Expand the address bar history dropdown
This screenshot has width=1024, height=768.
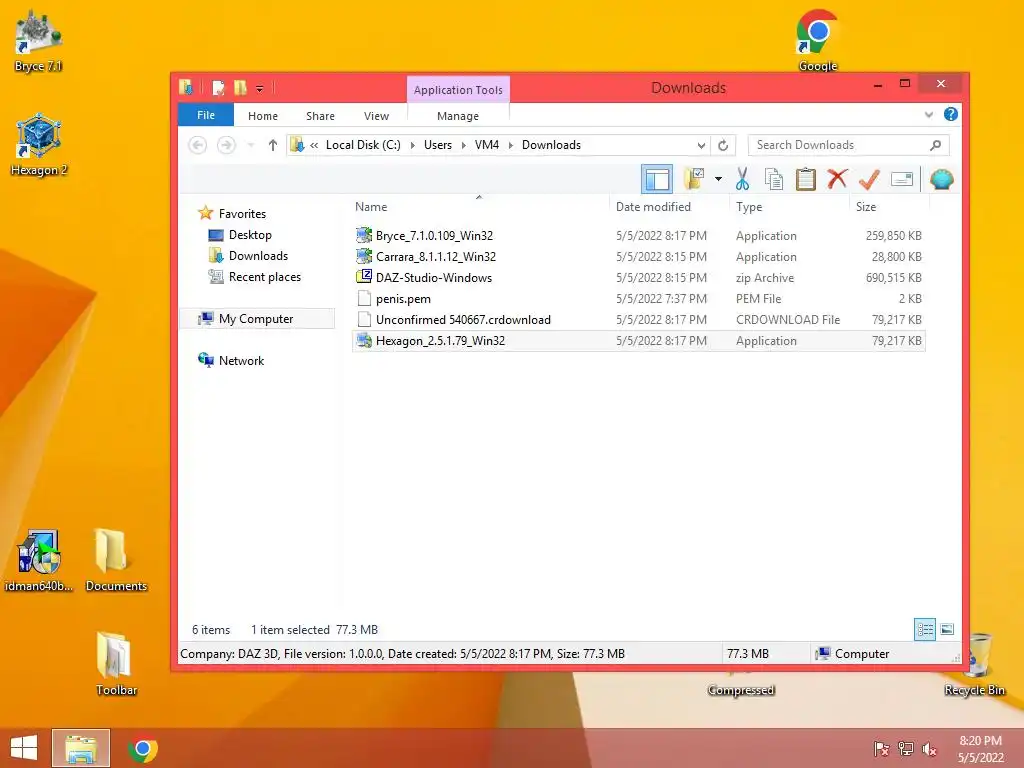click(x=701, y=145)
